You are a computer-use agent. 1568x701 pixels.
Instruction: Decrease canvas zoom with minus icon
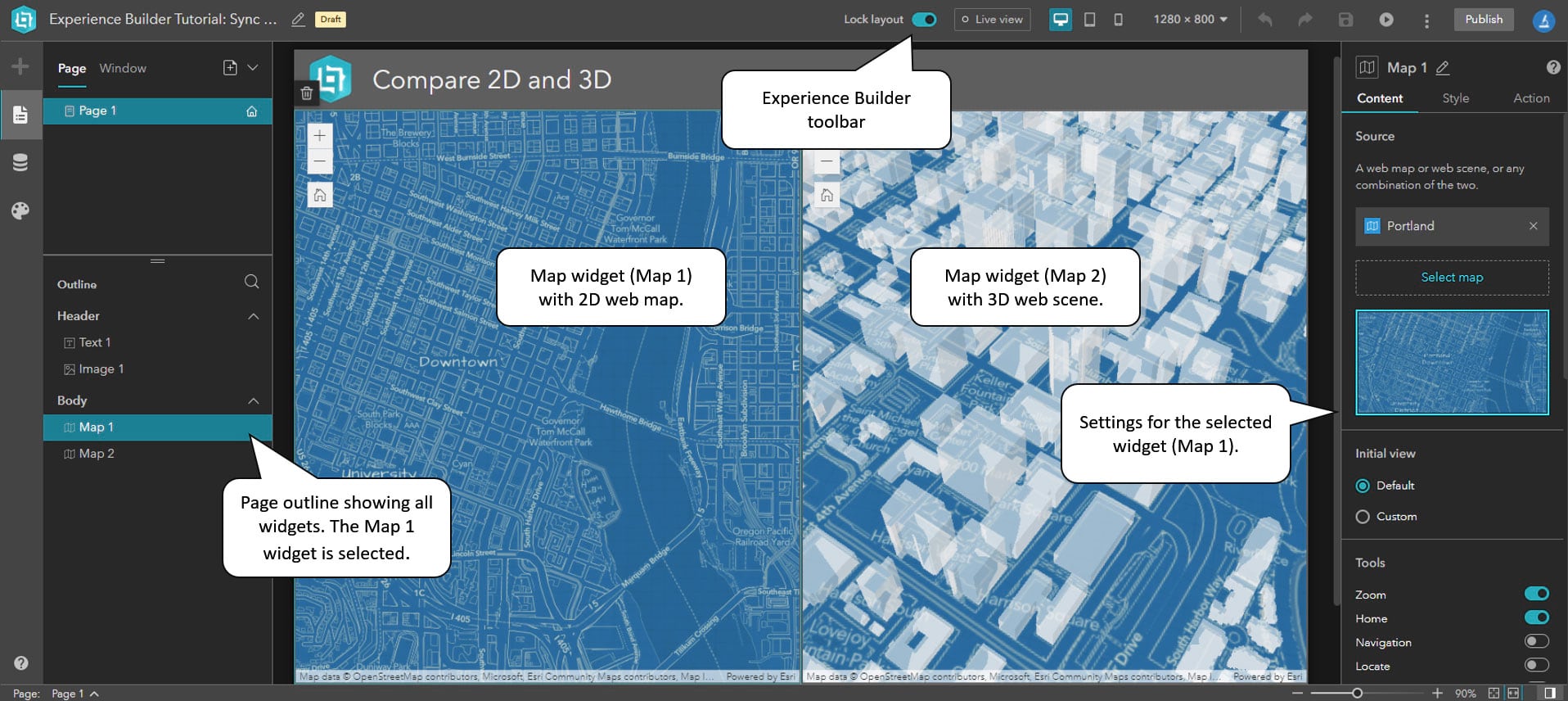click(1296, 694)
